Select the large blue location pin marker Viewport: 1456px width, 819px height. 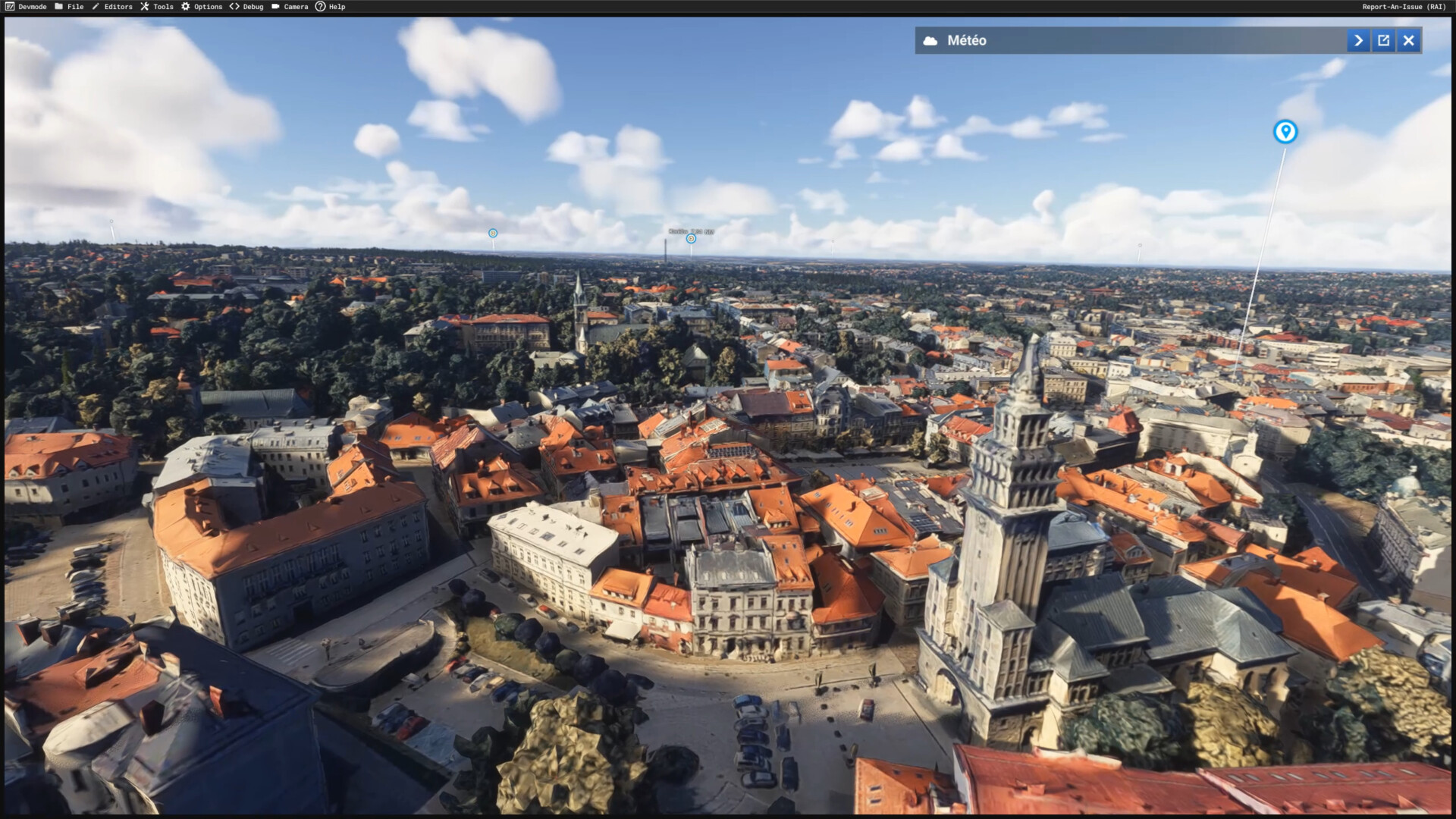tap(1285, 131)
